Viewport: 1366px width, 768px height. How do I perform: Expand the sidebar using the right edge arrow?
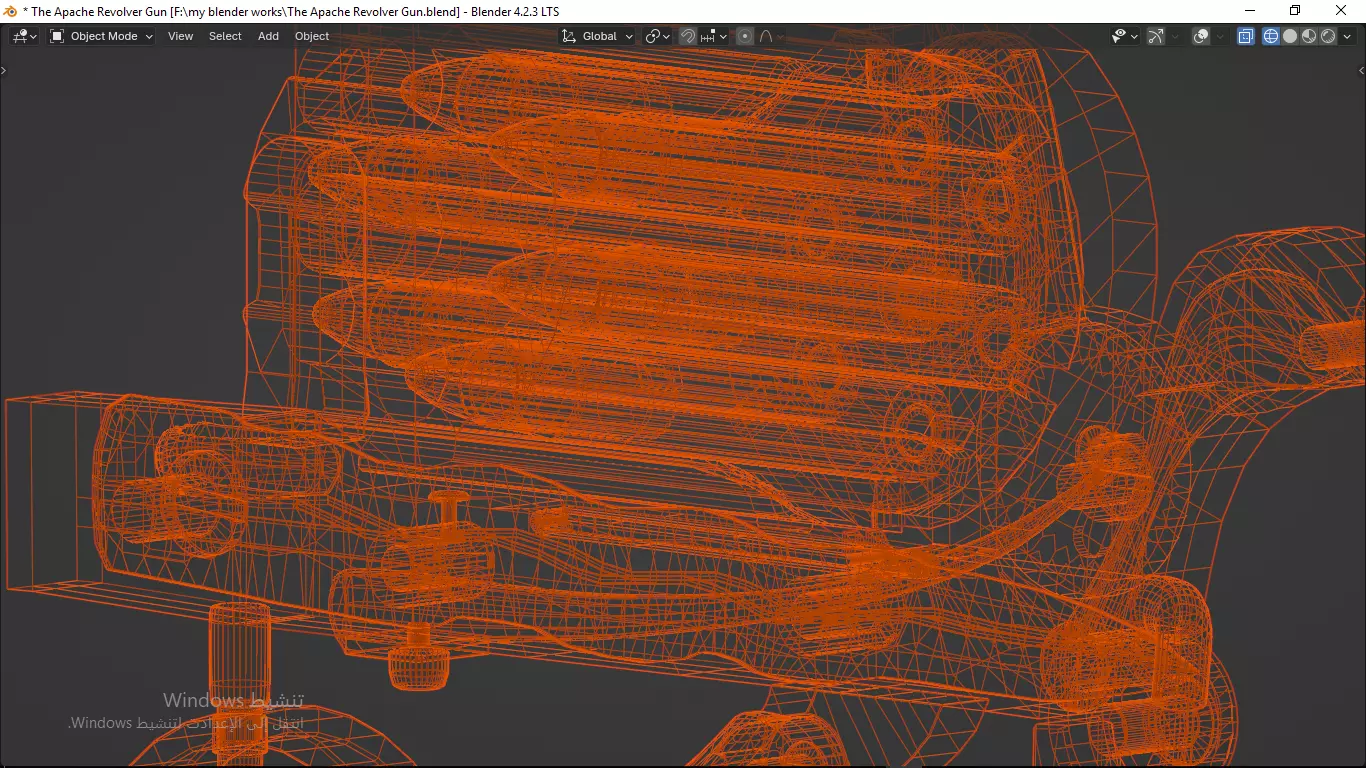click(x=1361, y=70)
